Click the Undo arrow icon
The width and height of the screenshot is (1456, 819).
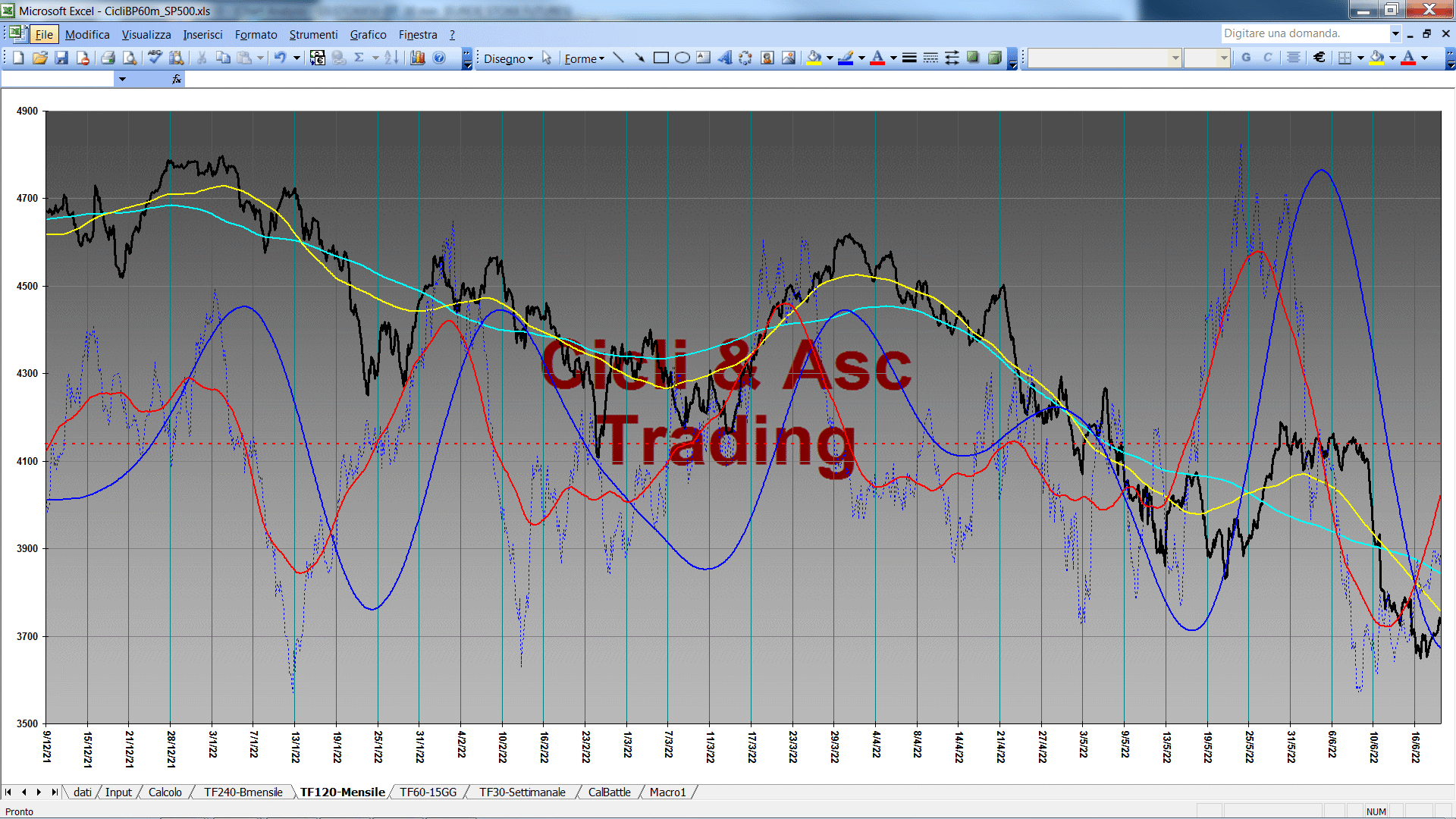(x=280, y=58)
